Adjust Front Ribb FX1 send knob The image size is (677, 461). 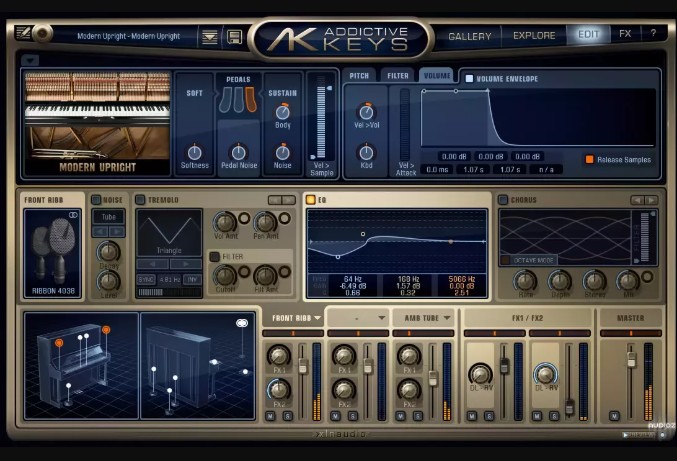pyautogui.click(x=279, y=356)
